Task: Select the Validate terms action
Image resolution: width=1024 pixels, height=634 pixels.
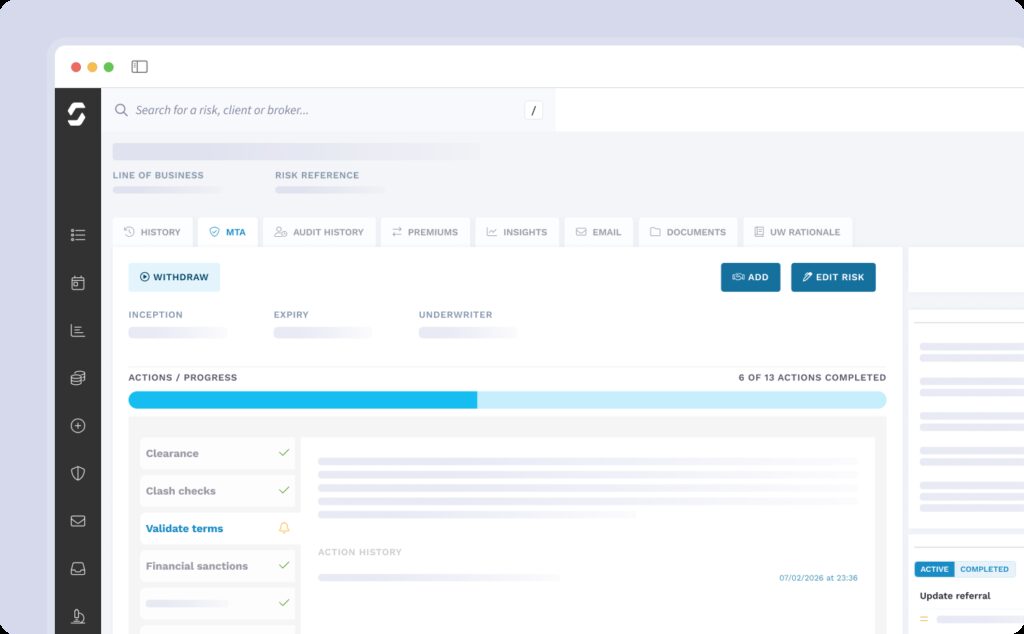Action: [x=184, y=528]
